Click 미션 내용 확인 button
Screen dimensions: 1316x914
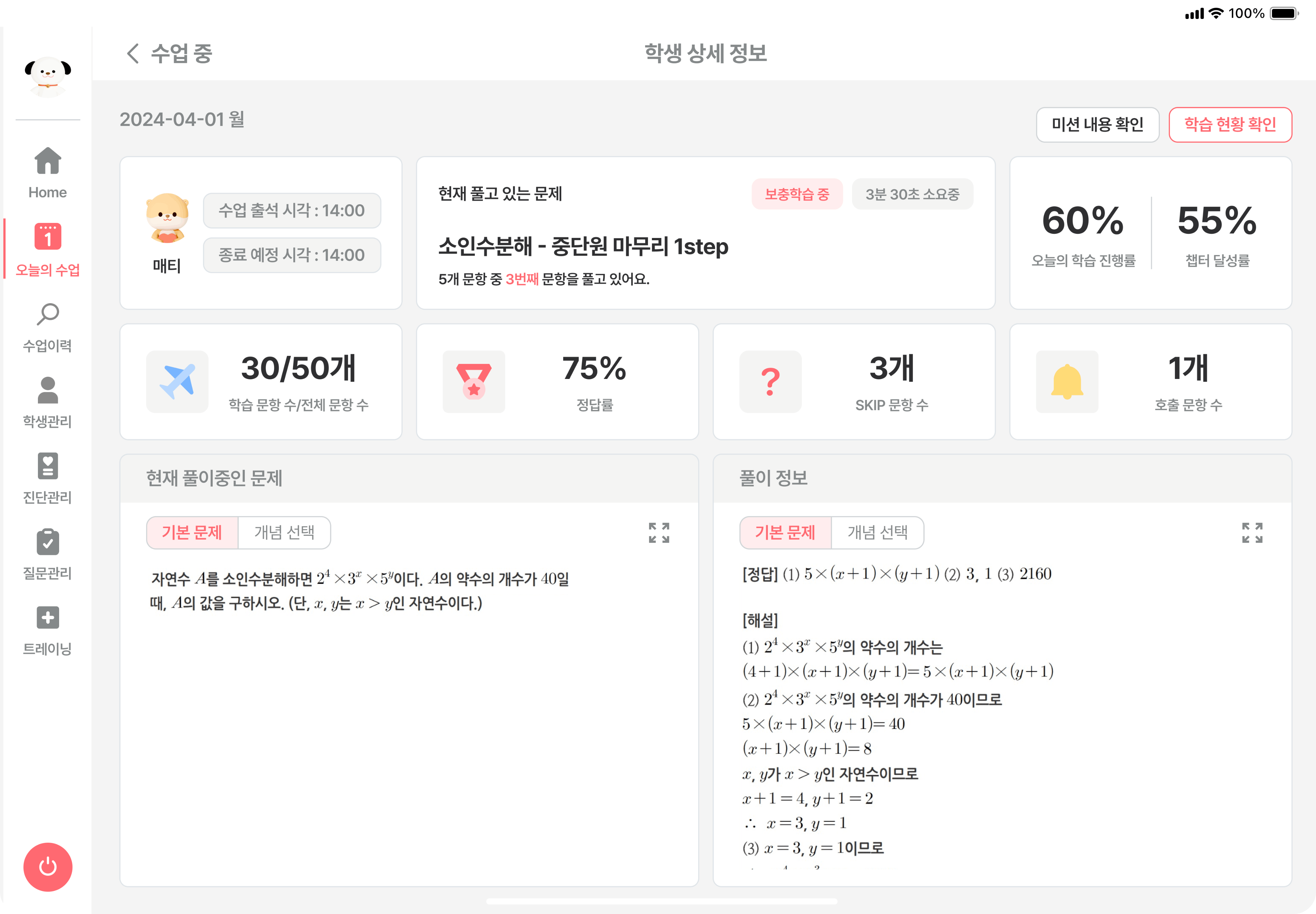(x=1097, y=124)
